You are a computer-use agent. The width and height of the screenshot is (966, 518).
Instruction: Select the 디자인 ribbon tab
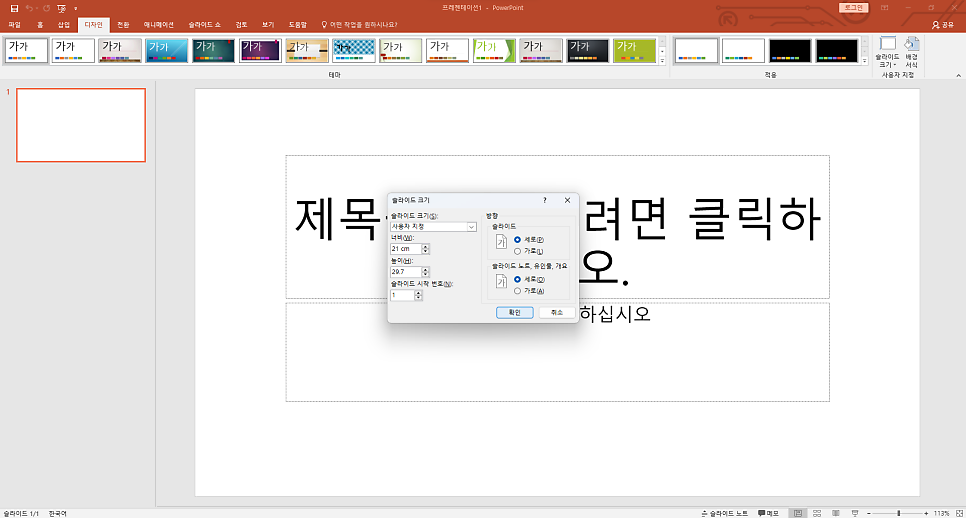[x=94, y=25]
